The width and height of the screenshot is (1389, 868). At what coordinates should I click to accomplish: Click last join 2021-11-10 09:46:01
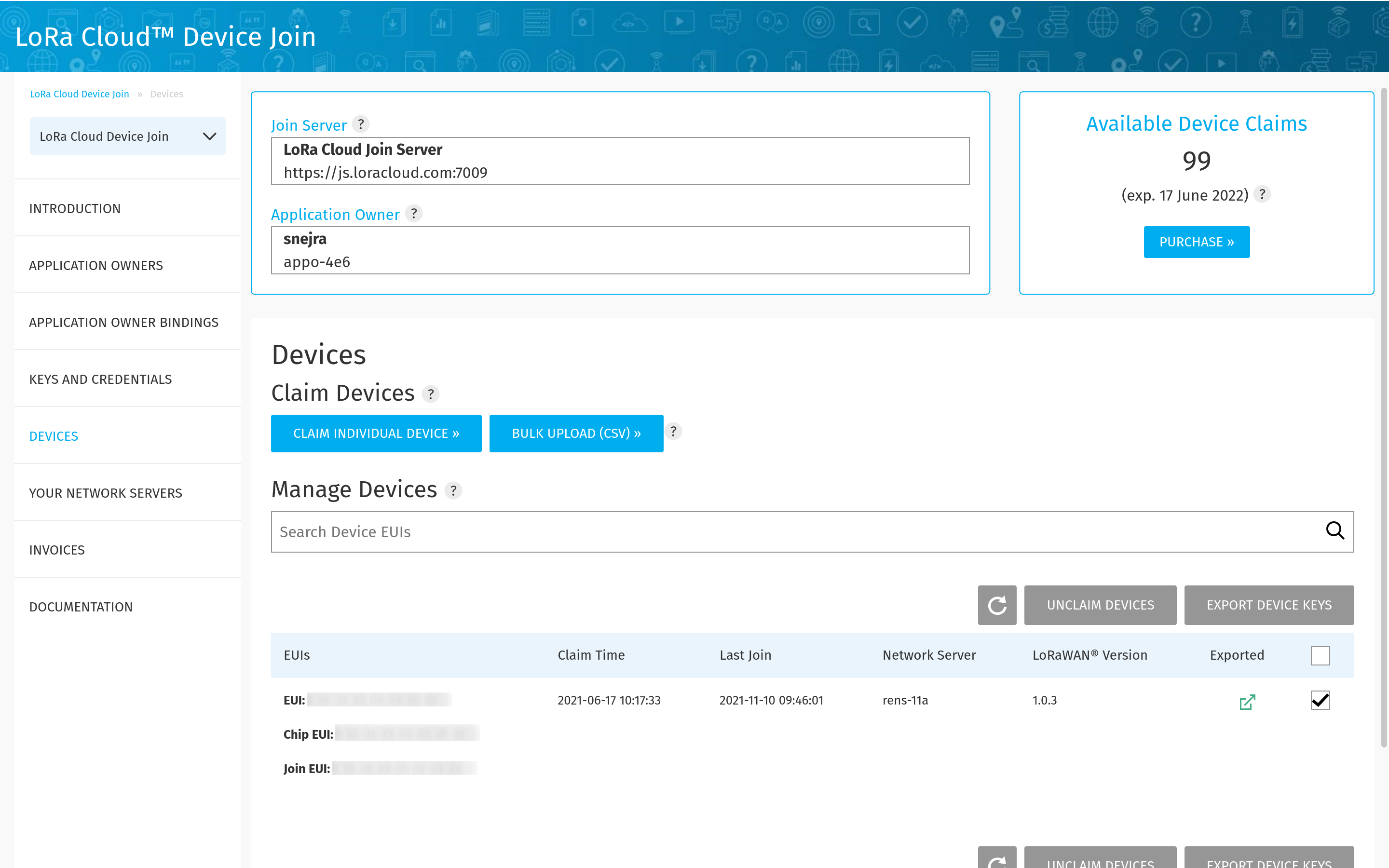point(771,700)
